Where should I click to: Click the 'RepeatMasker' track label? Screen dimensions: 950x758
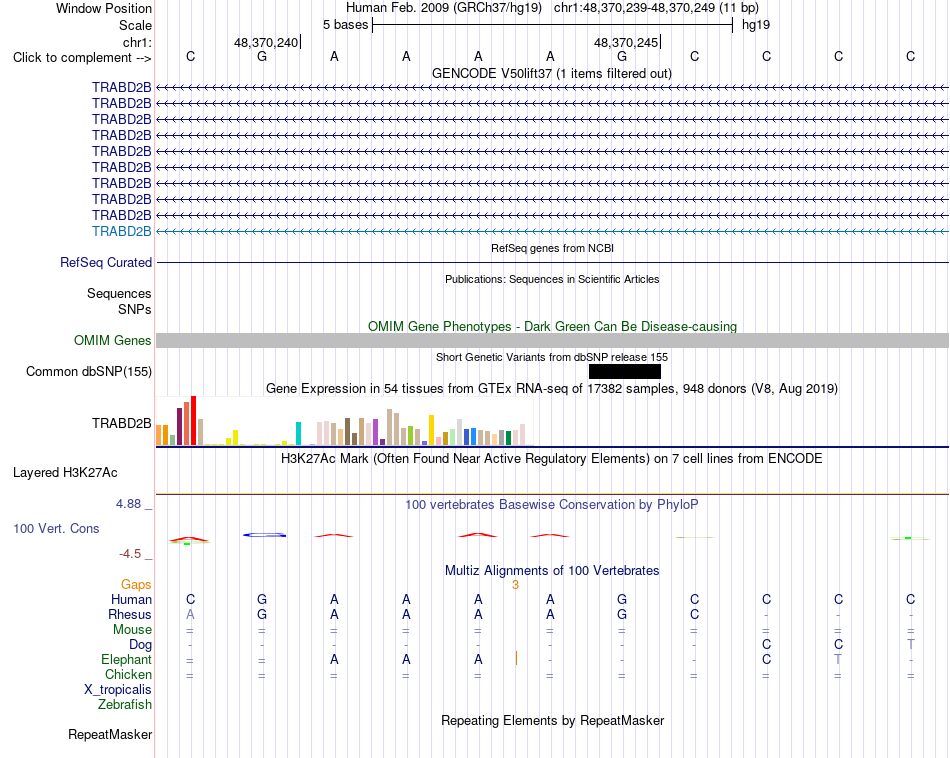[110, 734]
